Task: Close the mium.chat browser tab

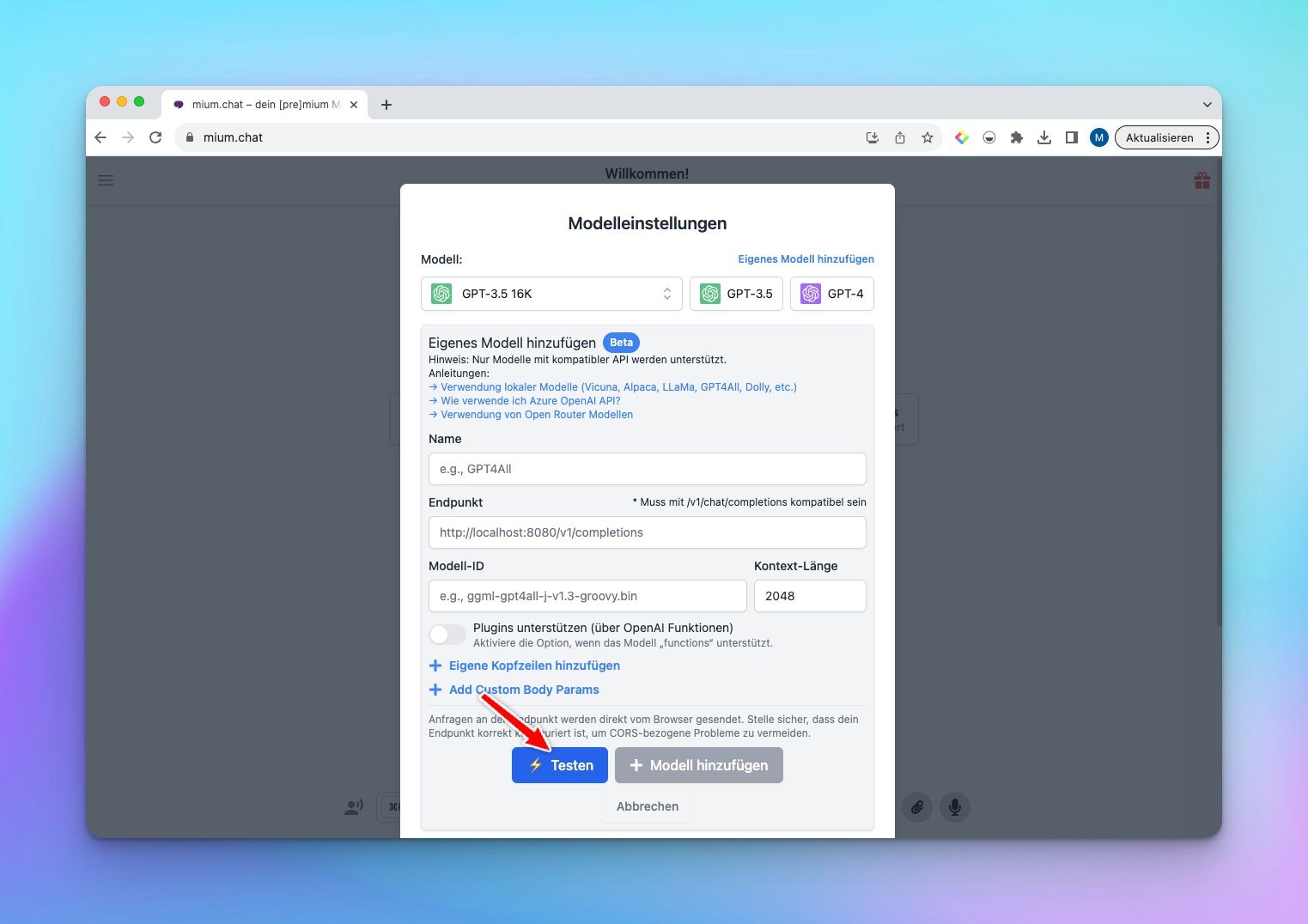Action: pos(354,105)
